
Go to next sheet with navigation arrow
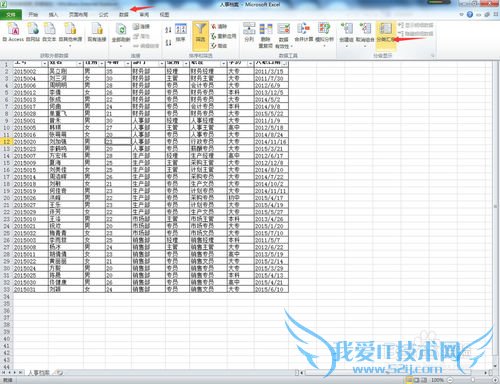coord(15,373)
